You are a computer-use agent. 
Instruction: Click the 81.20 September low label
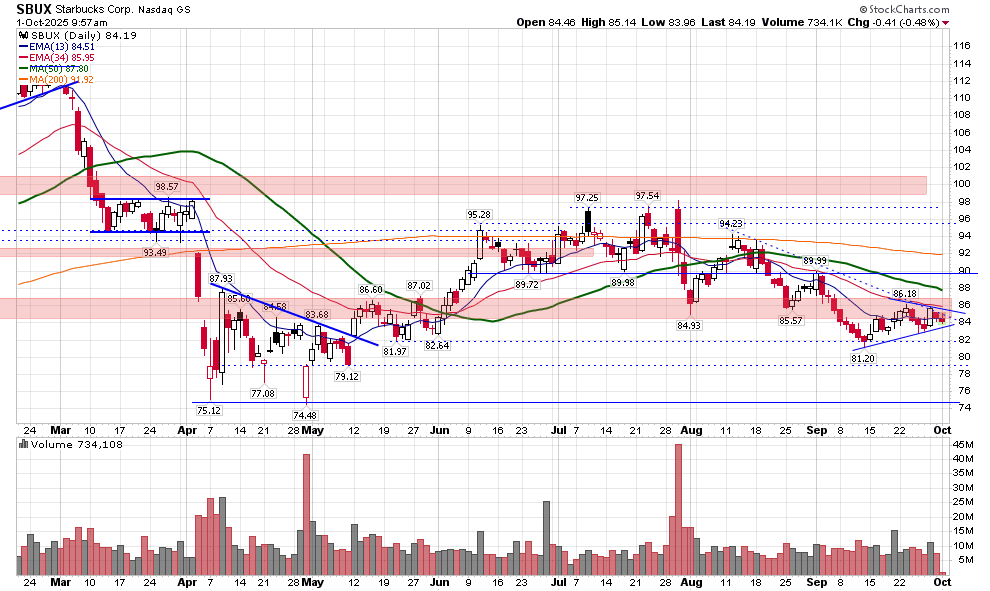(862, 358)
